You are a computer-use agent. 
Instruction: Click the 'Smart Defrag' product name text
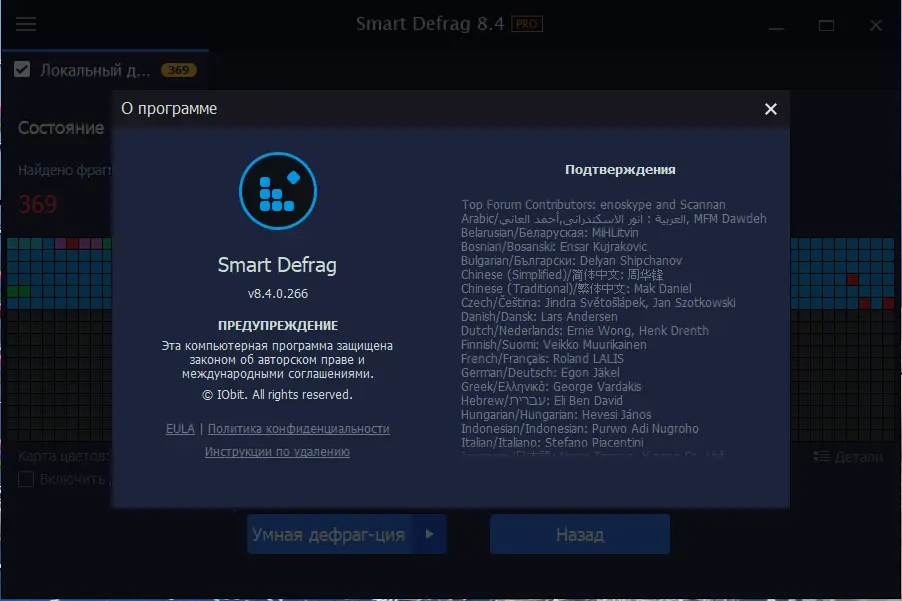277,265
